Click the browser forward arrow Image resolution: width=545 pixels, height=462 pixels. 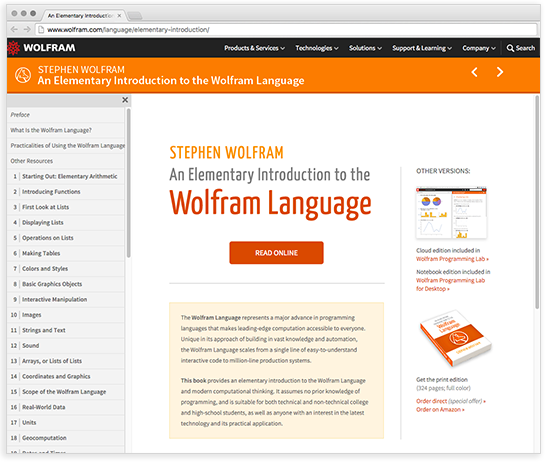27,30
